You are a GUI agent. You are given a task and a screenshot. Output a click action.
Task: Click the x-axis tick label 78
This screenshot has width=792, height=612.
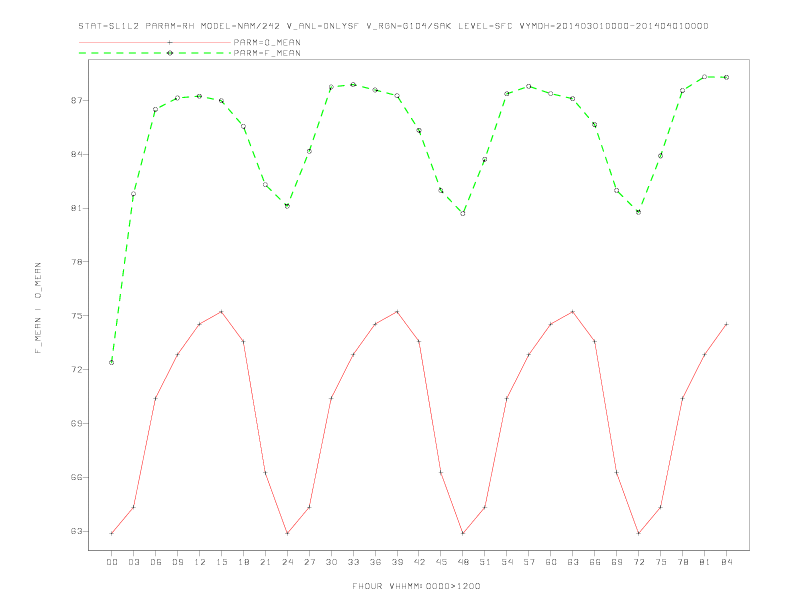[682, 562]
